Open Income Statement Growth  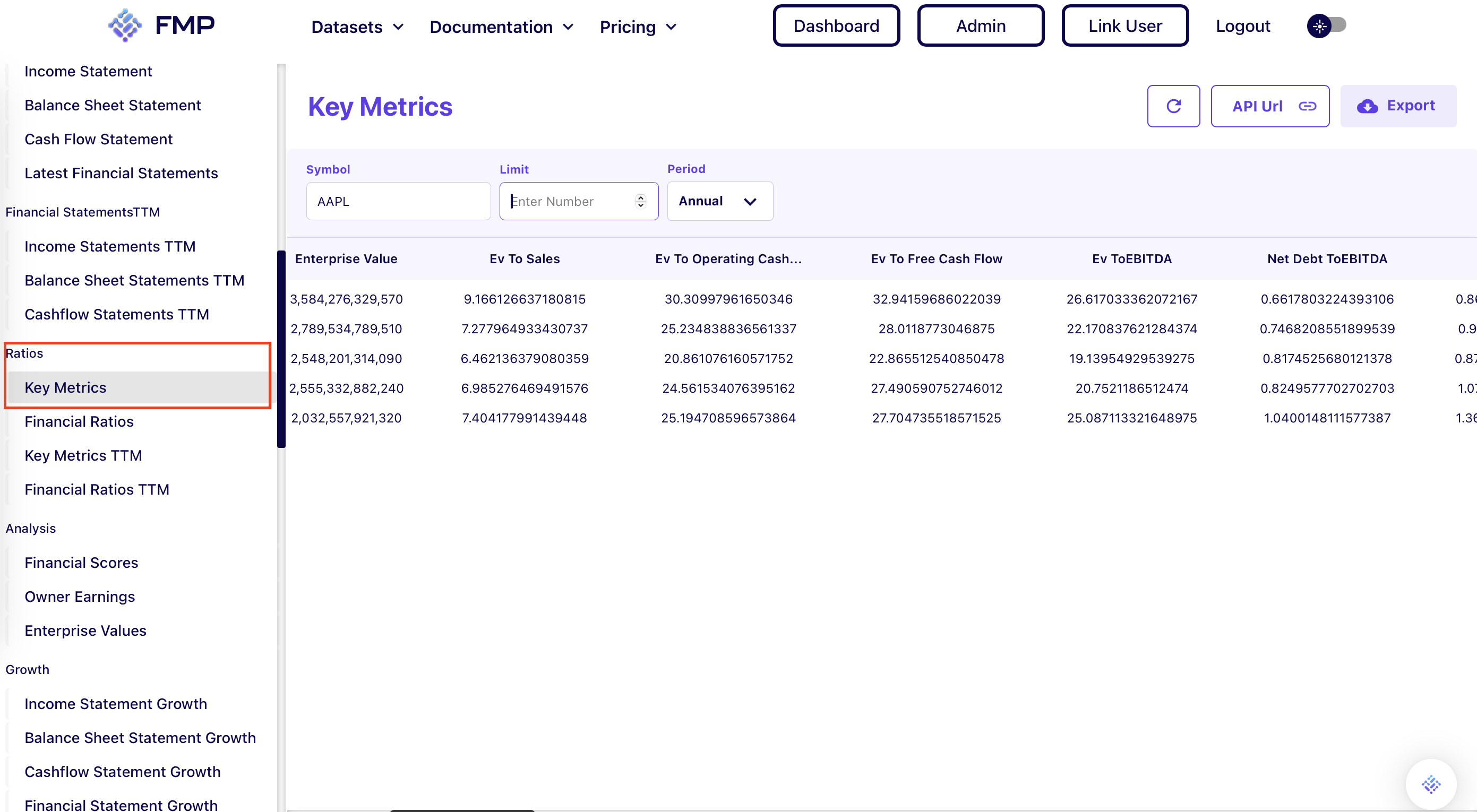(x=116, y=704)
